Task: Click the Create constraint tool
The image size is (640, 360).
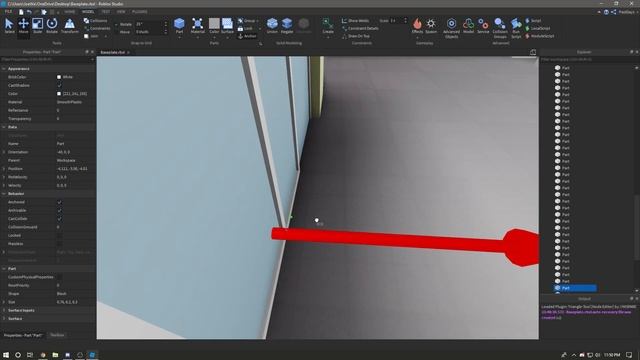Action: tap(328, 26)
